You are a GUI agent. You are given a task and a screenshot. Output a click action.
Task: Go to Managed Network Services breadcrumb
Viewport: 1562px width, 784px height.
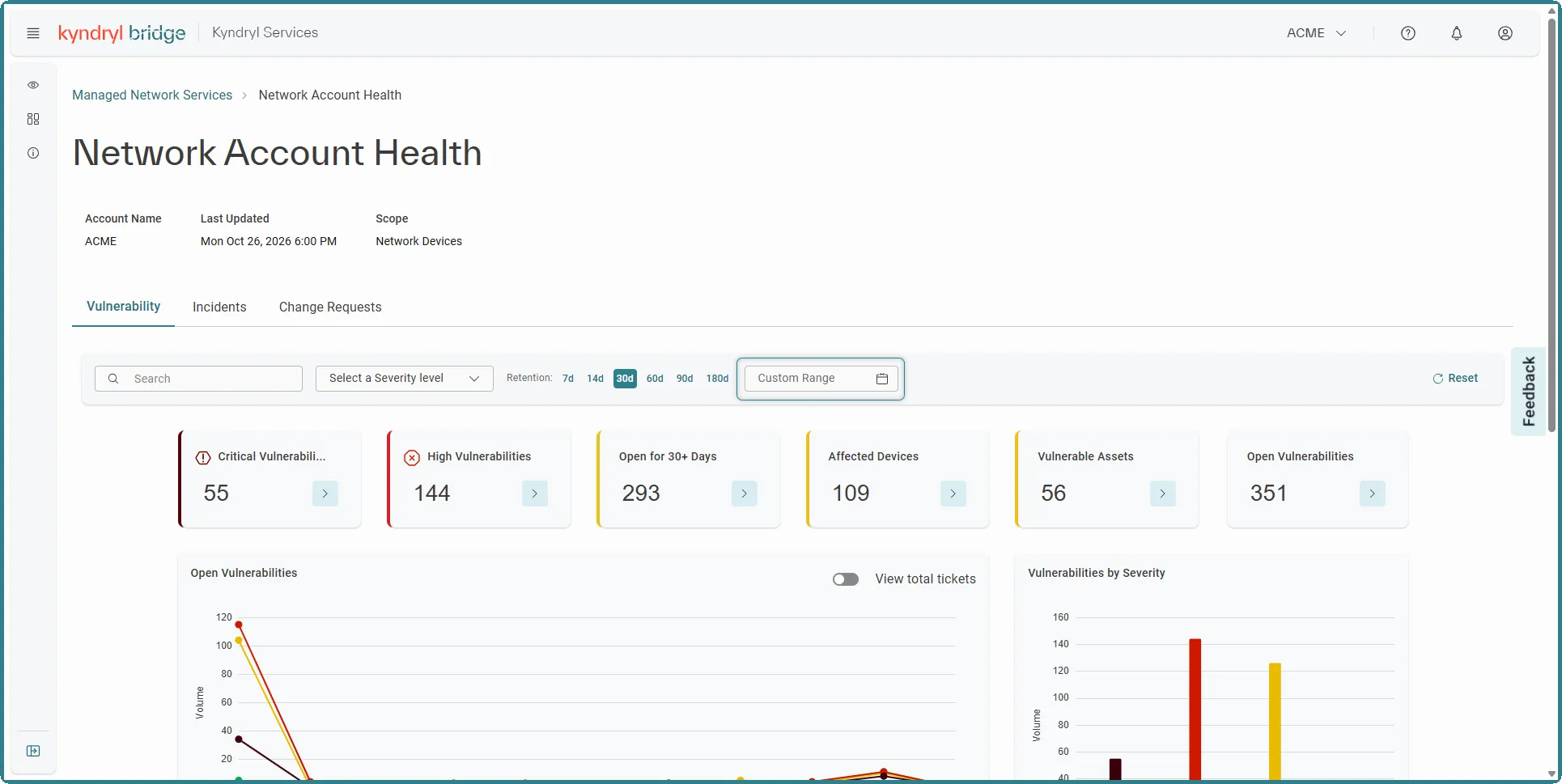pyautogui.click(x=152, y=95)
